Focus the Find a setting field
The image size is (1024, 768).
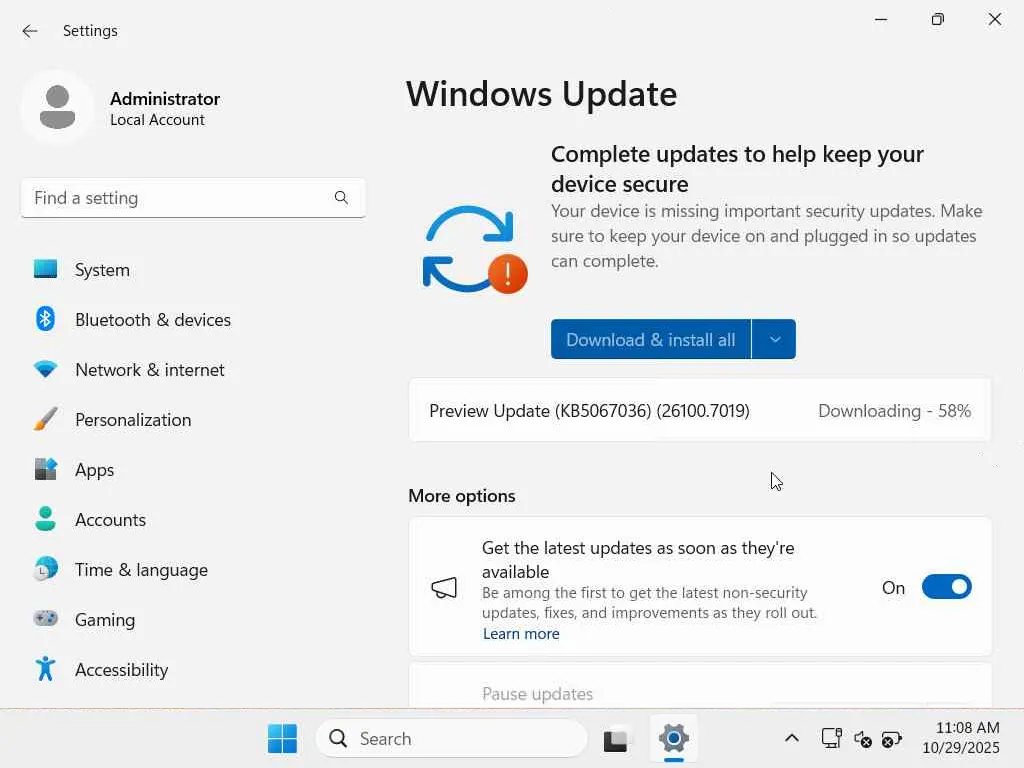pyautogui.click(x=193, y=198)
